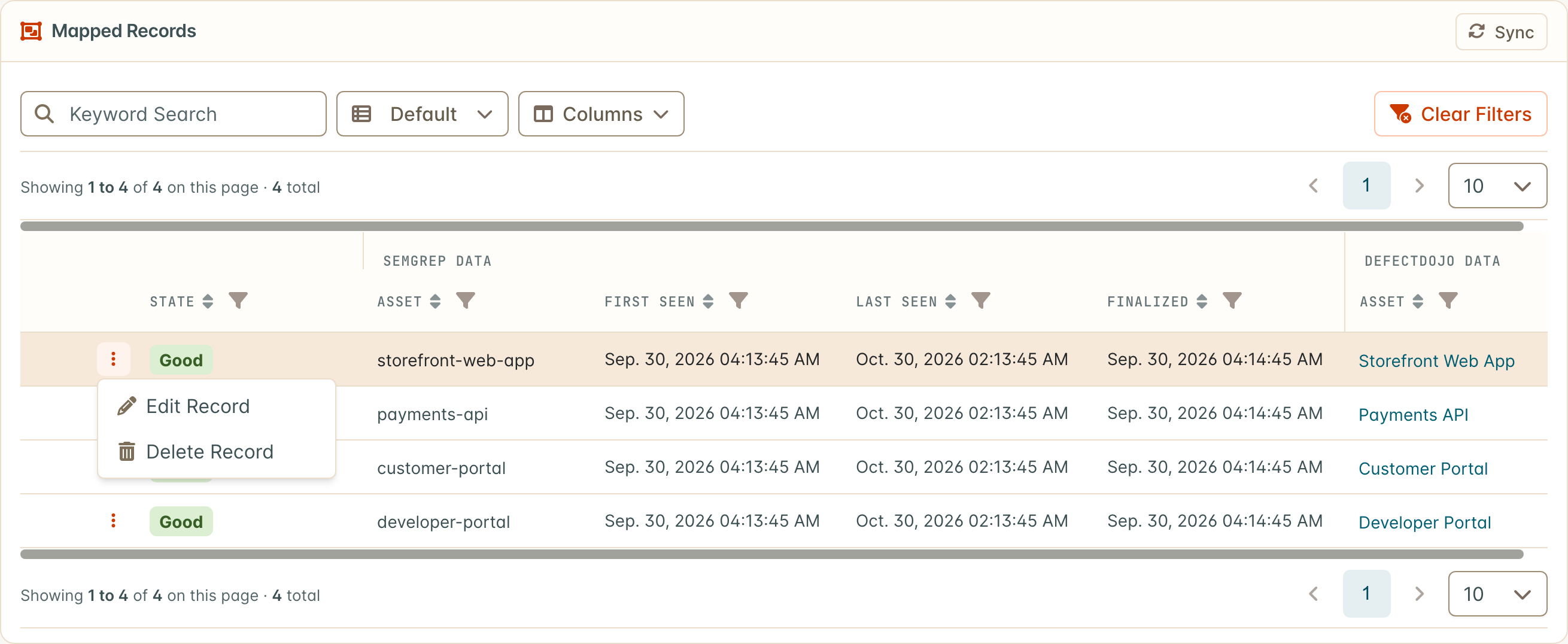Choose Delete Record from the context menu
The height and width of the screenshot is (644, 1568).
pos(216,452)
